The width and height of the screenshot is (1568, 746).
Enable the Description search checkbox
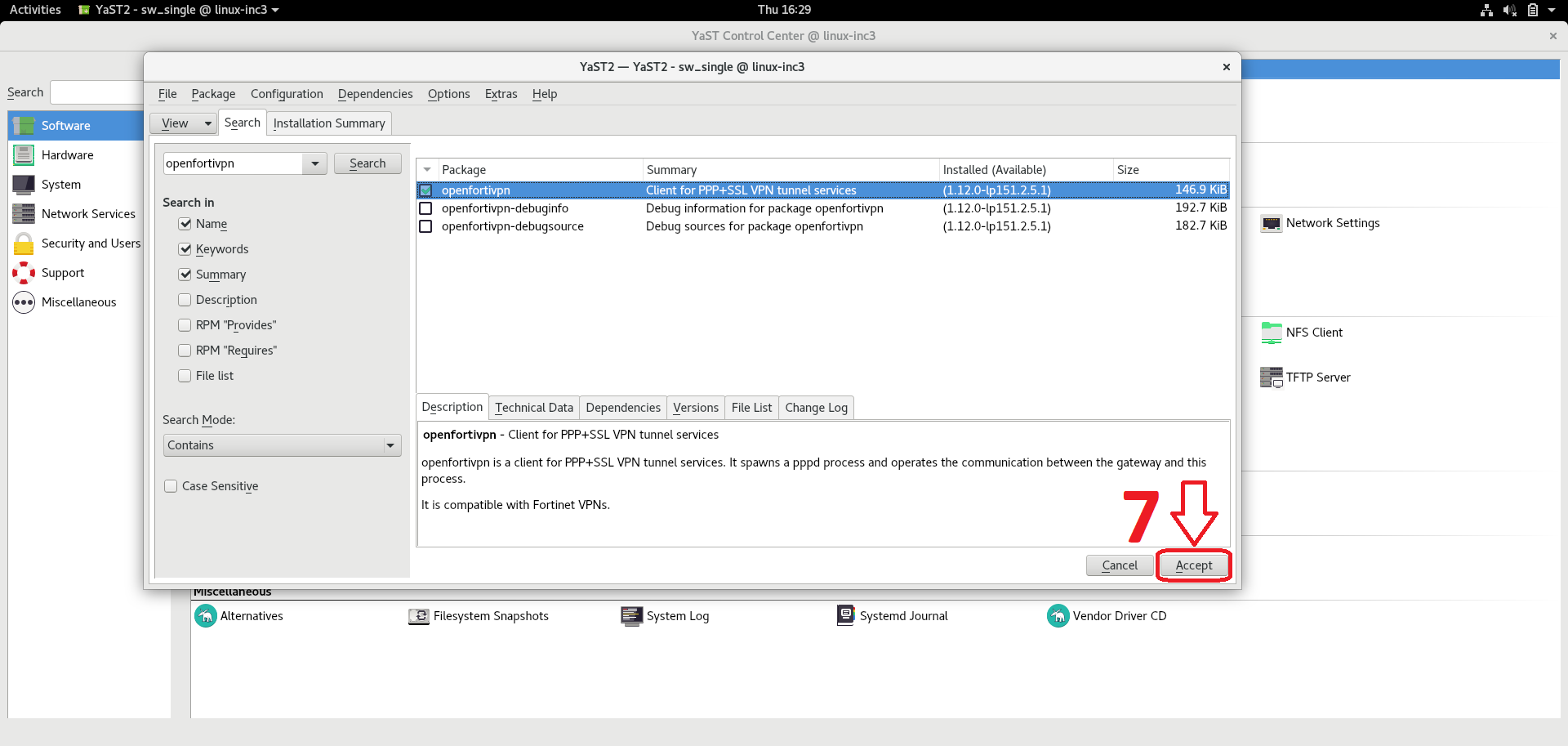click(185, 300)
